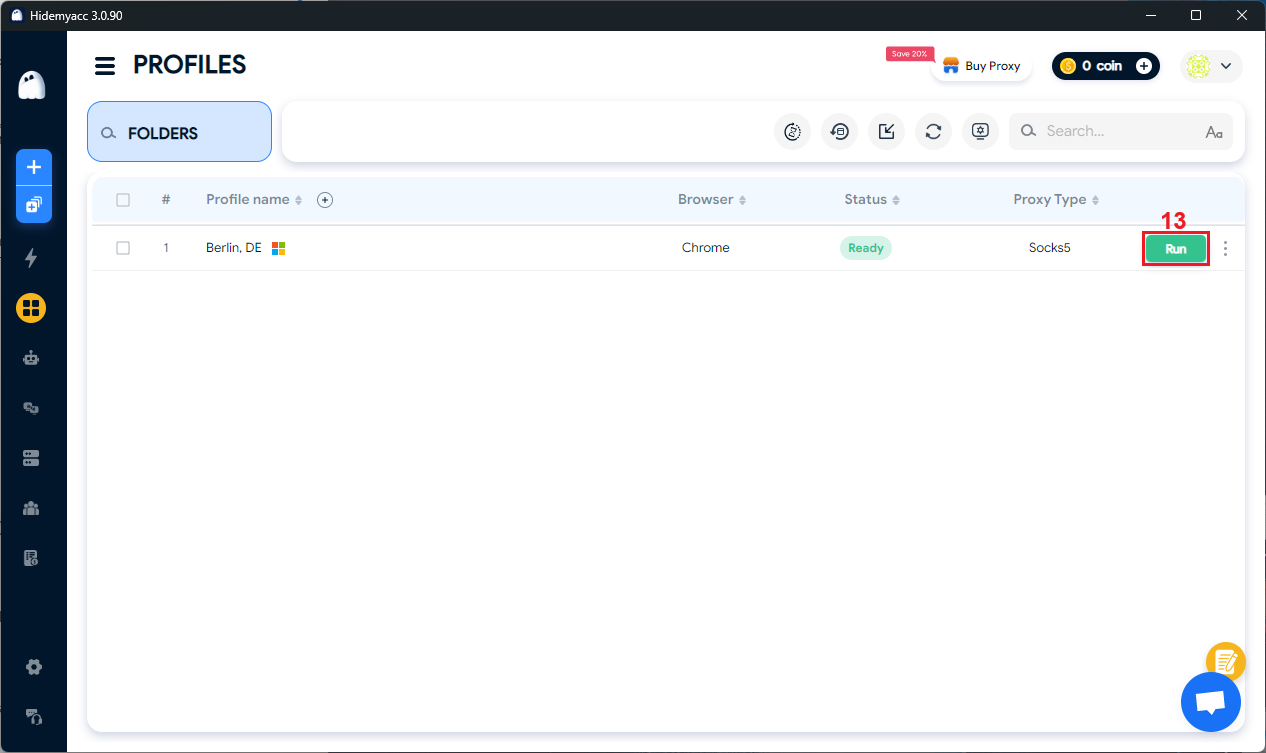Open three-dot menu for Berlin, DE

(x=1226, y=248)
